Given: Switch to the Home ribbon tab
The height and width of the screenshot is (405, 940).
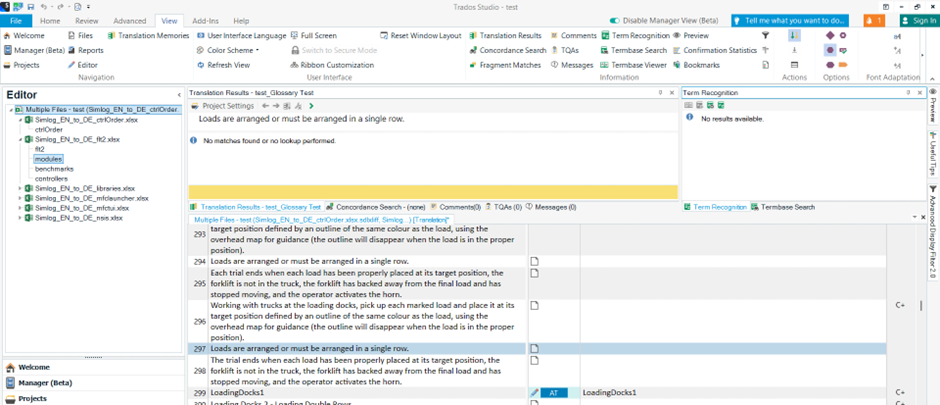Looking at the screenshot, I should coord(50,20).
